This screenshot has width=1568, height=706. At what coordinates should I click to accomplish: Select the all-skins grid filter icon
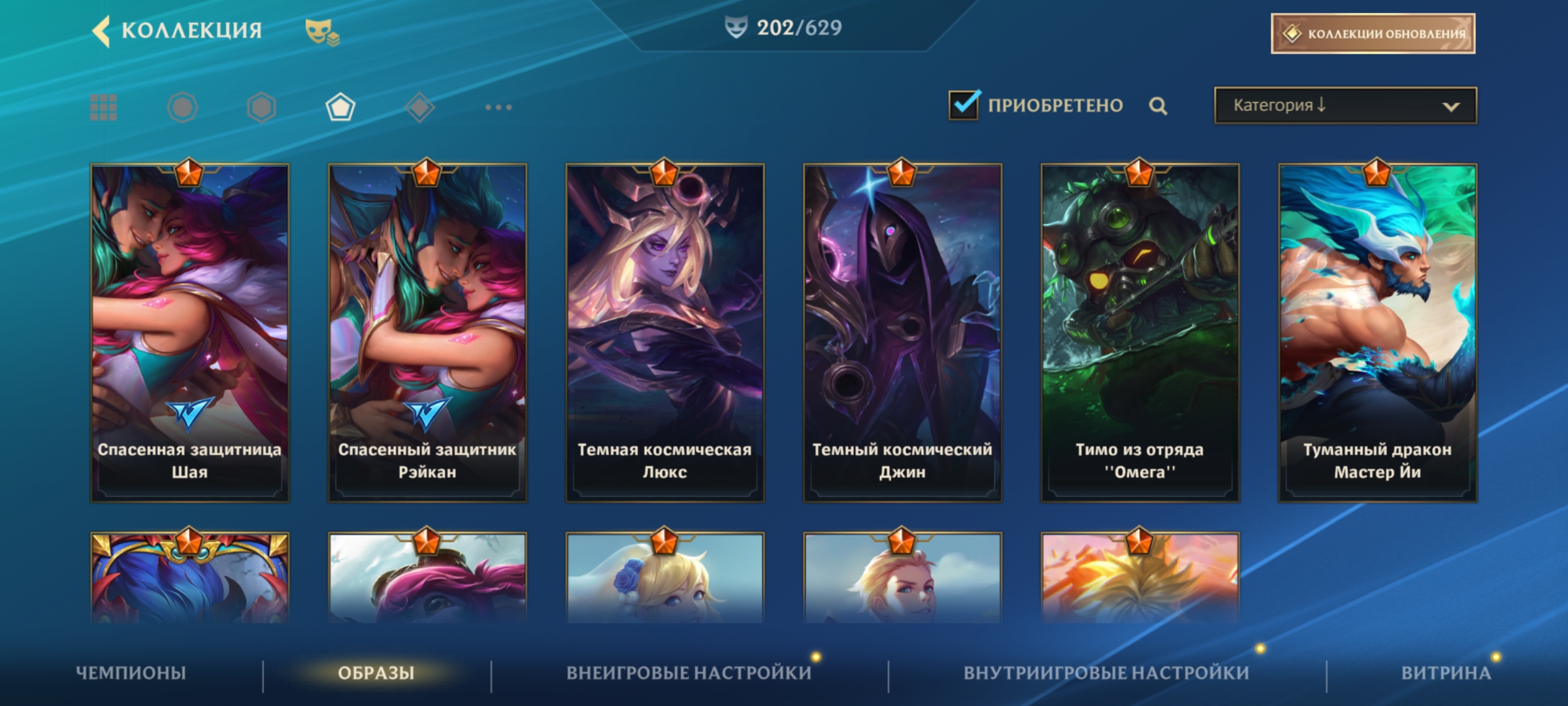pyautogui.click(x=103, y=107)
